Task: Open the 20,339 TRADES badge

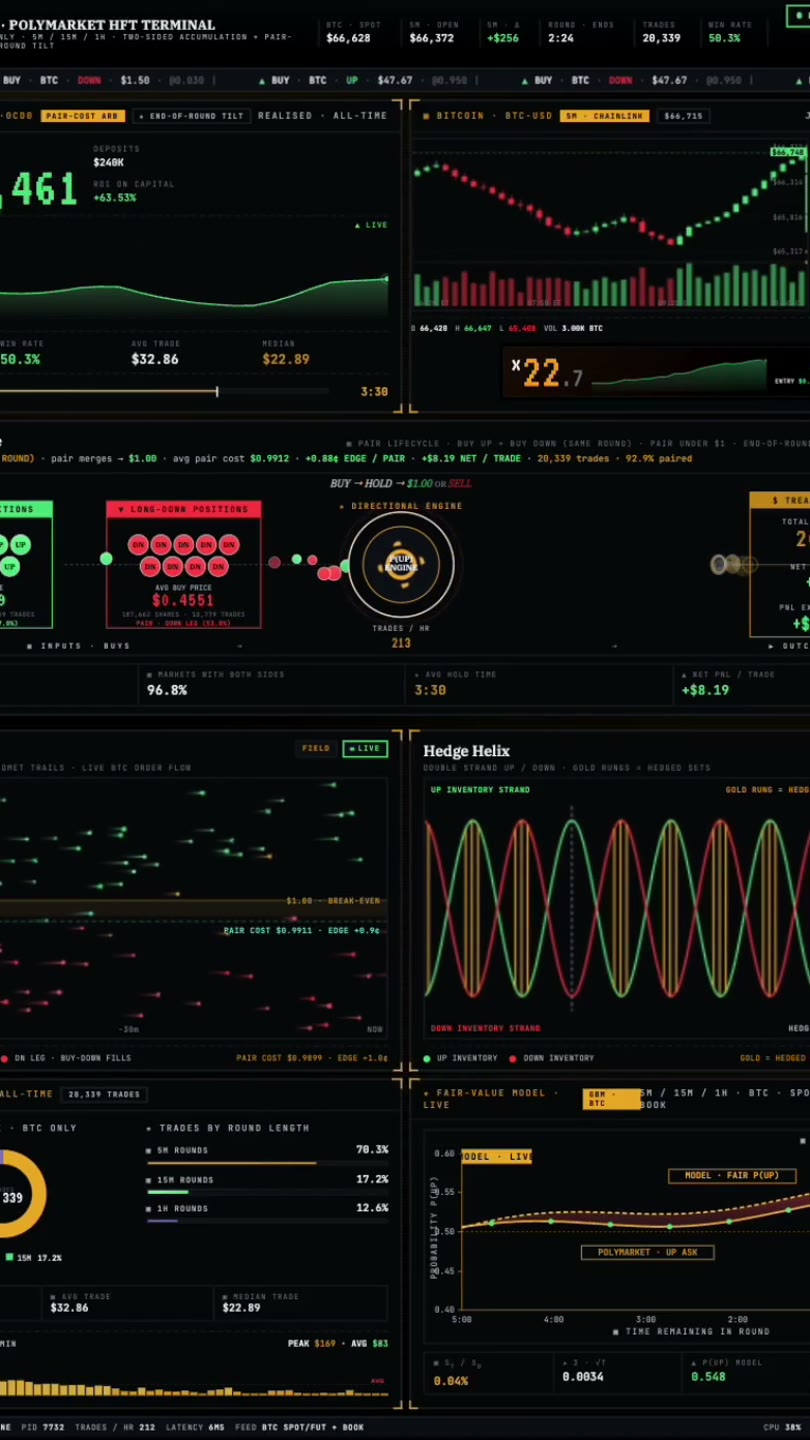Action: (x=104, y=1094)
